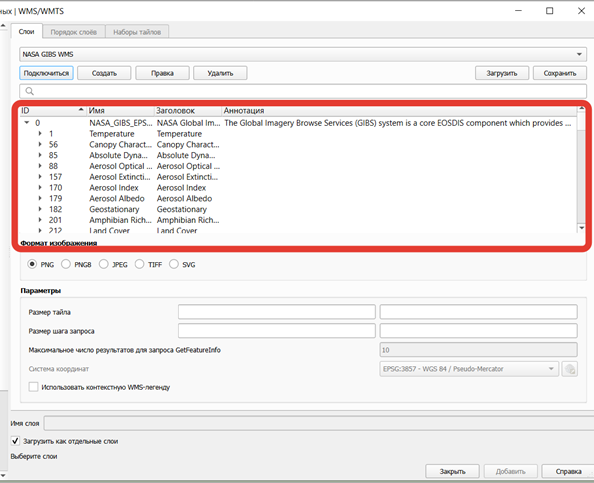Click the search magnifier icon in filter box
Viewport: 594px width, 483px height.
coord(30,91)
